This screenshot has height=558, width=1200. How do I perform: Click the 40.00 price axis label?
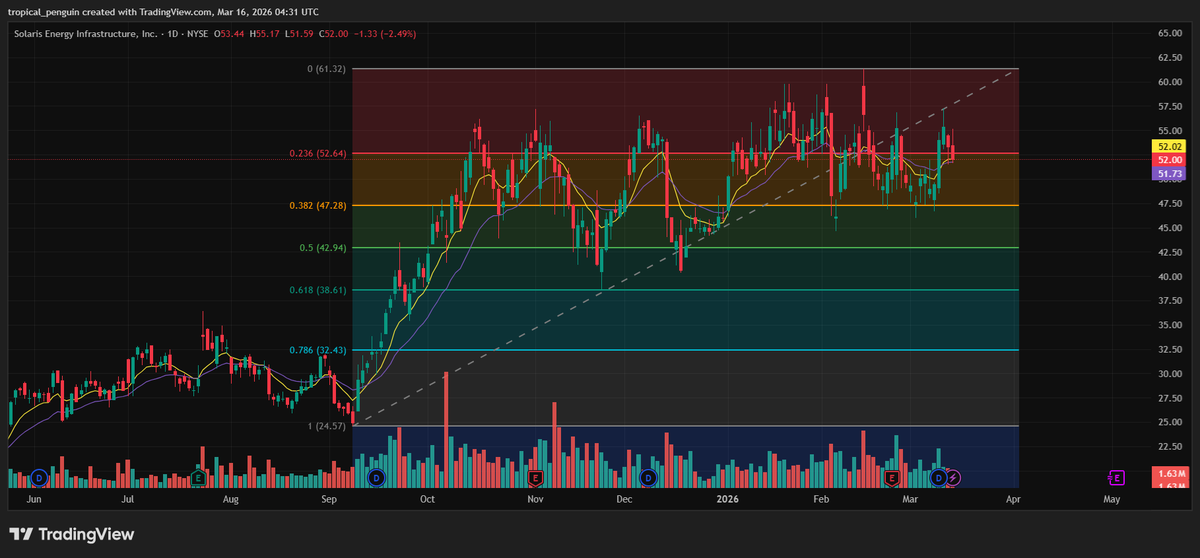(1170, 276)
